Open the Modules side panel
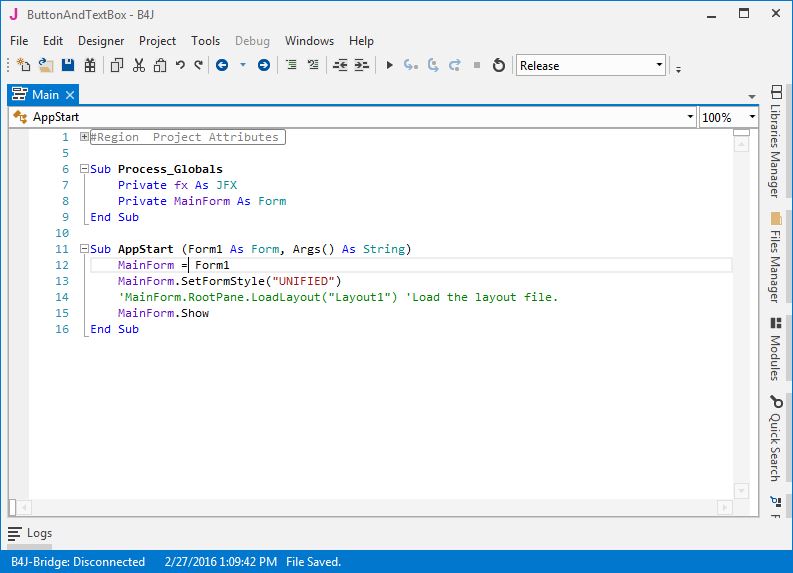The image size is (793, 573). click(x=776, y=349)
